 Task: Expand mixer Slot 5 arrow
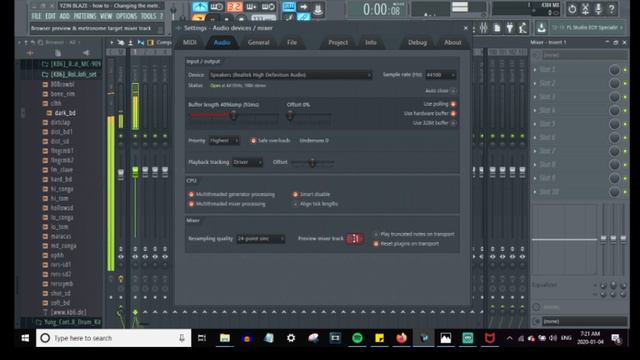[x=535, y=124]
